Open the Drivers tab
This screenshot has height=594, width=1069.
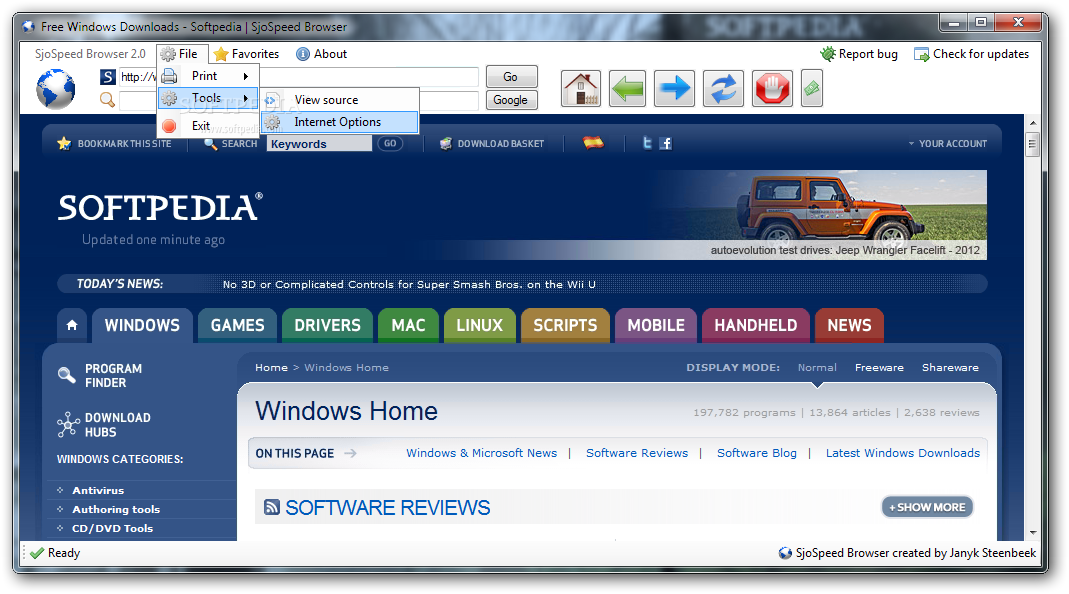(x=327, y=325)
